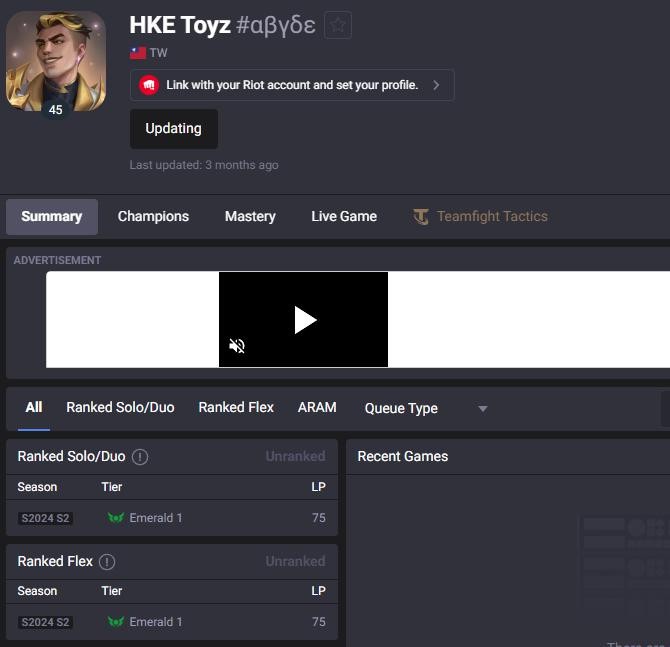Click the 75 LP value in Ranked Solo/Duo
This screenshot has height=647, width=670.
319,518
